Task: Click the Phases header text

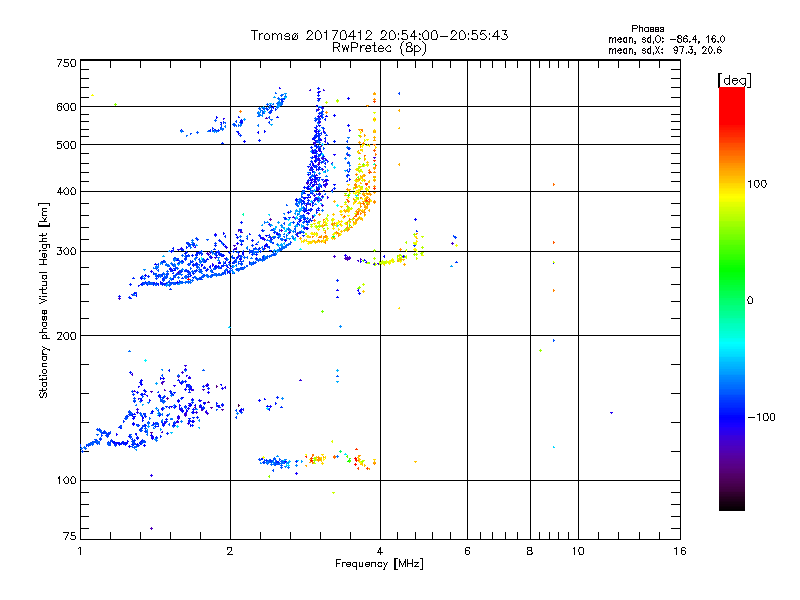Action: click(x=647, y=29)
